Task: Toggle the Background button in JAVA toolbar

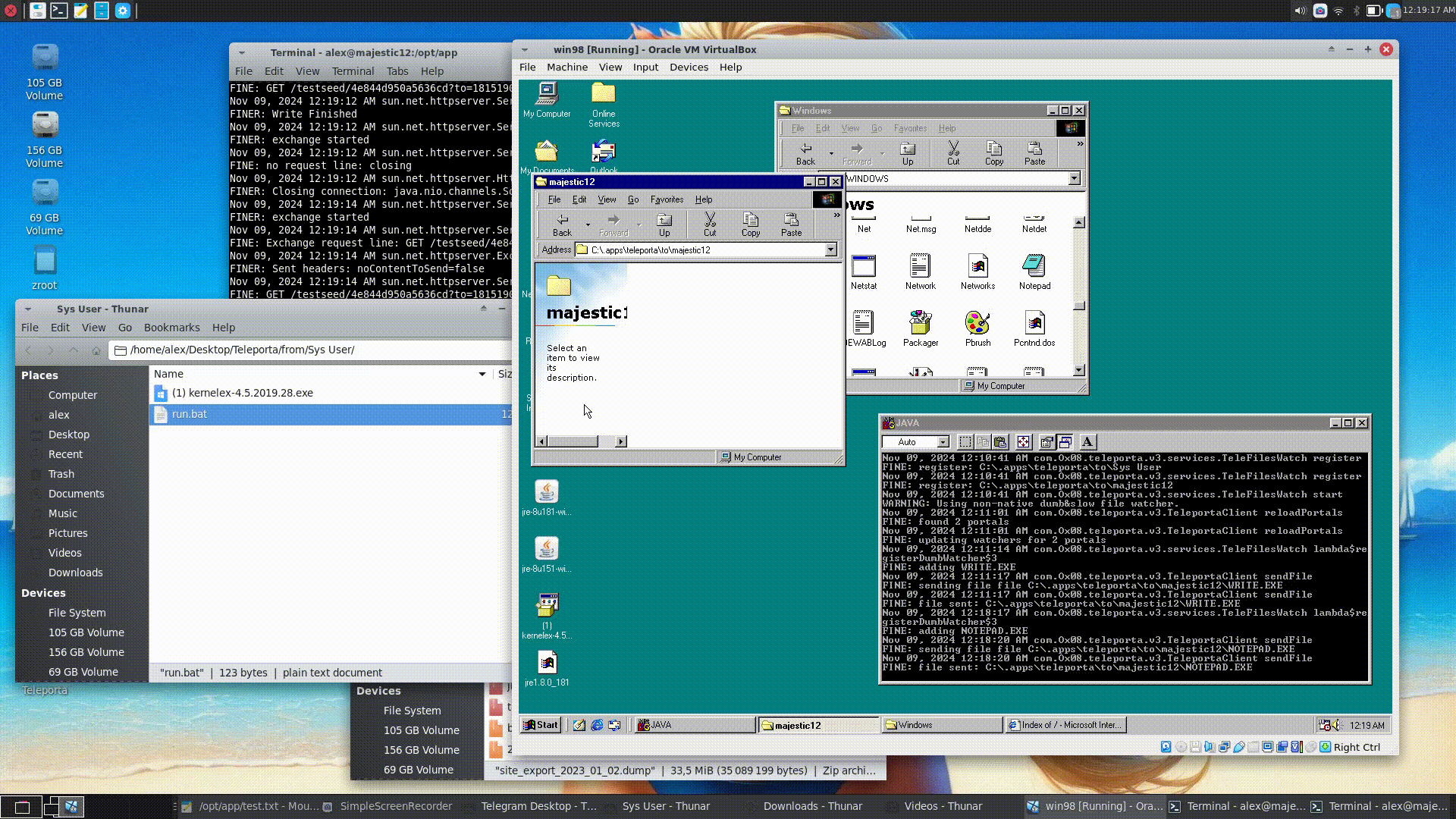Action: tap(1065, 442)
